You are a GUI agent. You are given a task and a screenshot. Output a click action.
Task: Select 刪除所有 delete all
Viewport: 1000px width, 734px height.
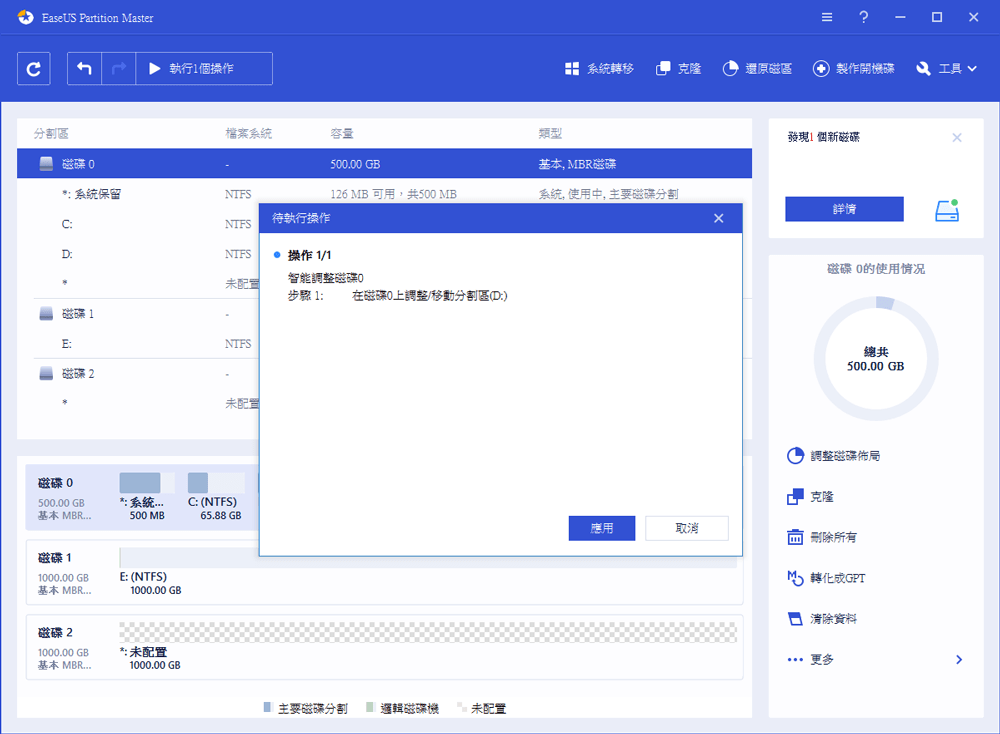tap(822, 537)
